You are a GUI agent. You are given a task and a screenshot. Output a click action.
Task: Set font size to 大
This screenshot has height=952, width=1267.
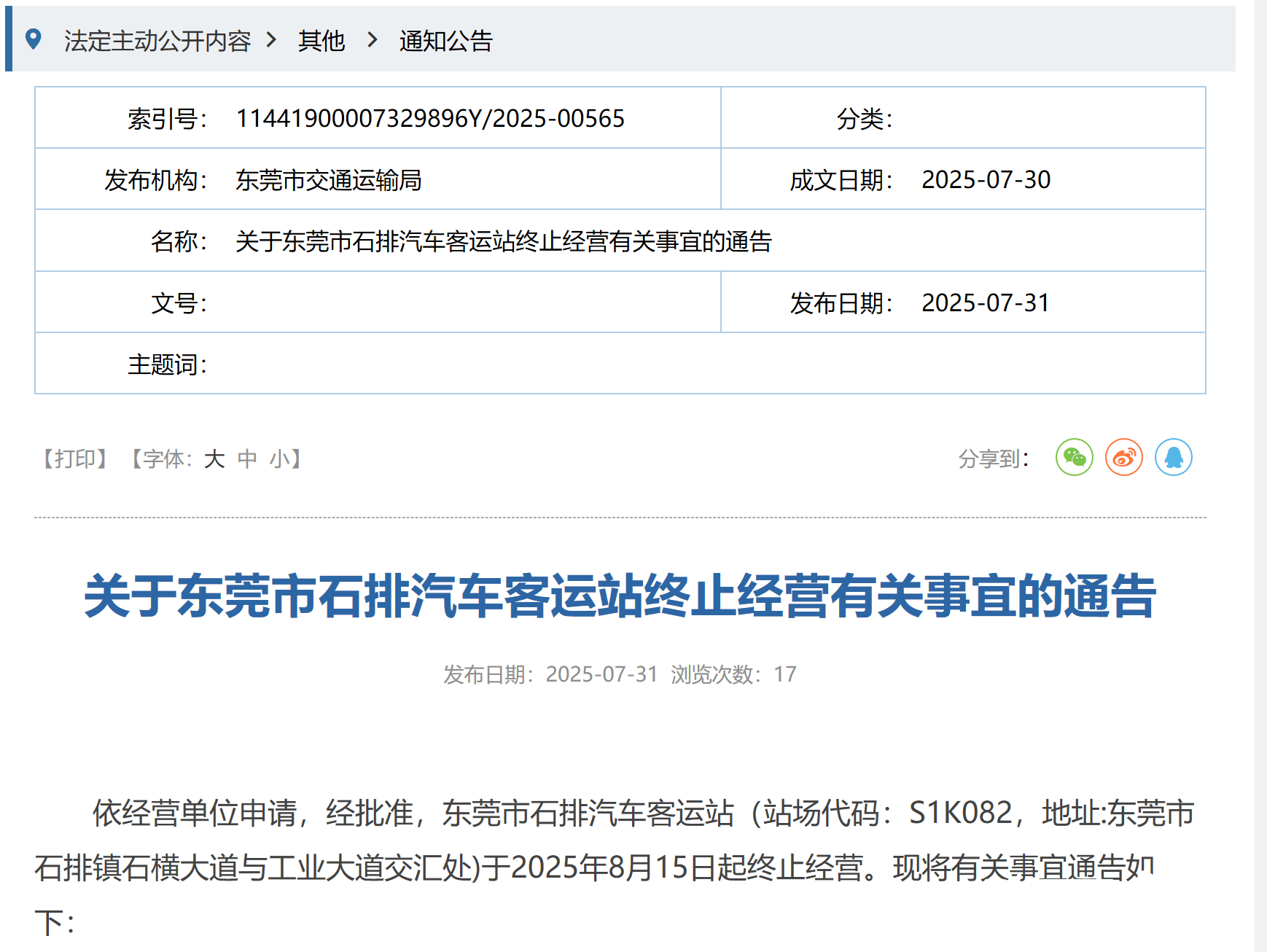[x=214, y=459]
